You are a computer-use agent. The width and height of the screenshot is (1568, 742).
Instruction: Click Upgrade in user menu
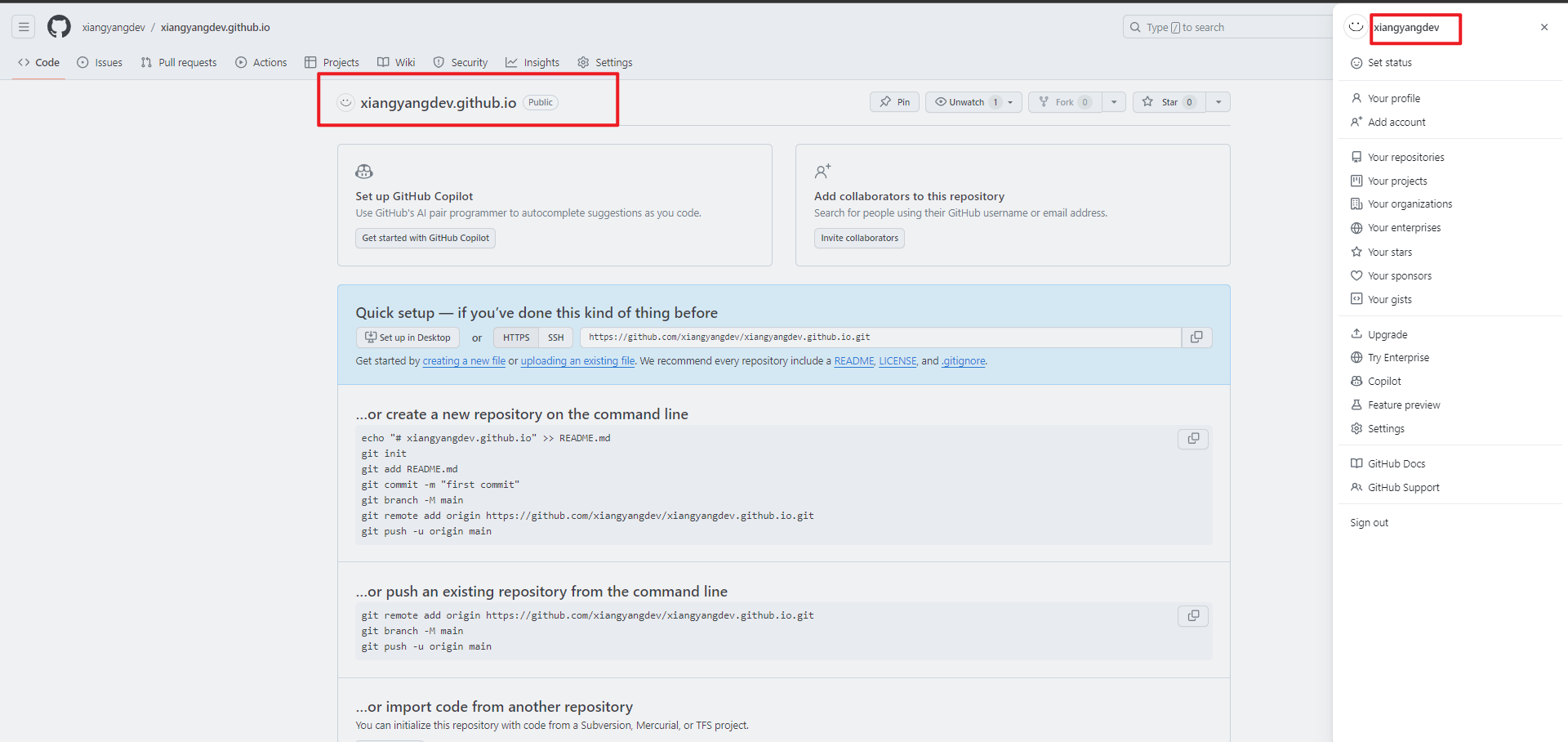1450,335
